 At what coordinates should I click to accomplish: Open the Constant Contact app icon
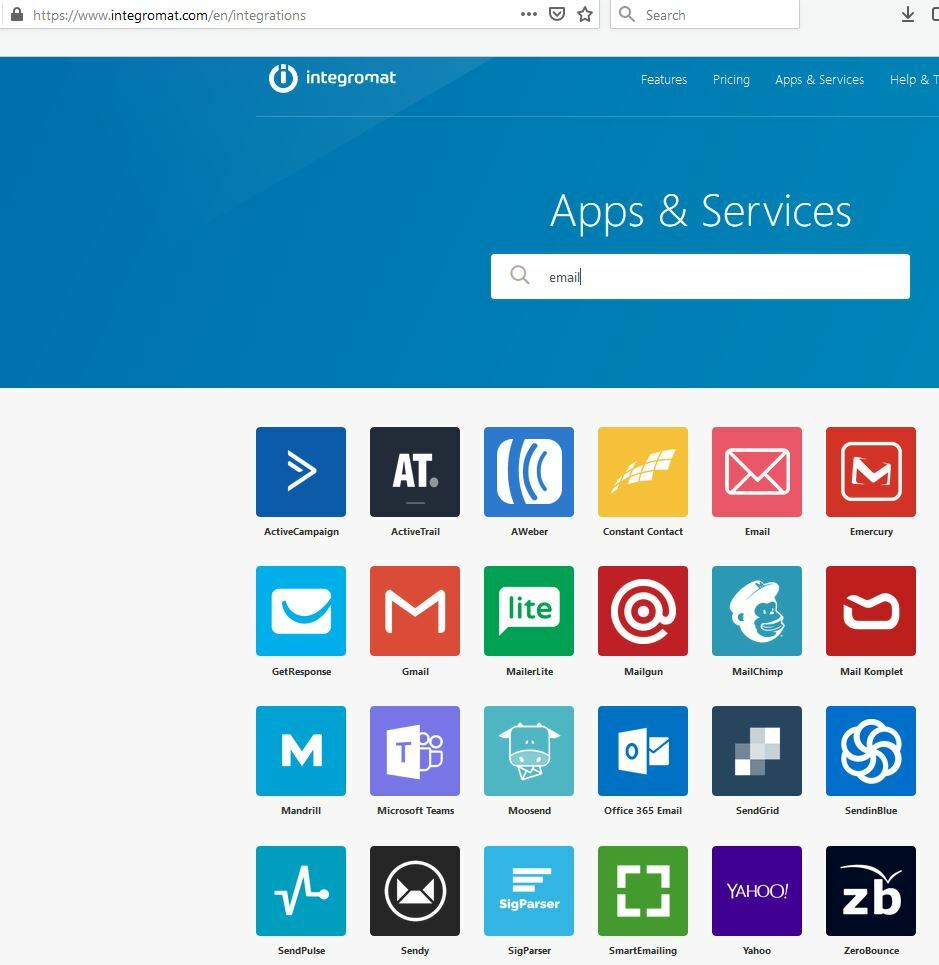(x=643, y=472)
